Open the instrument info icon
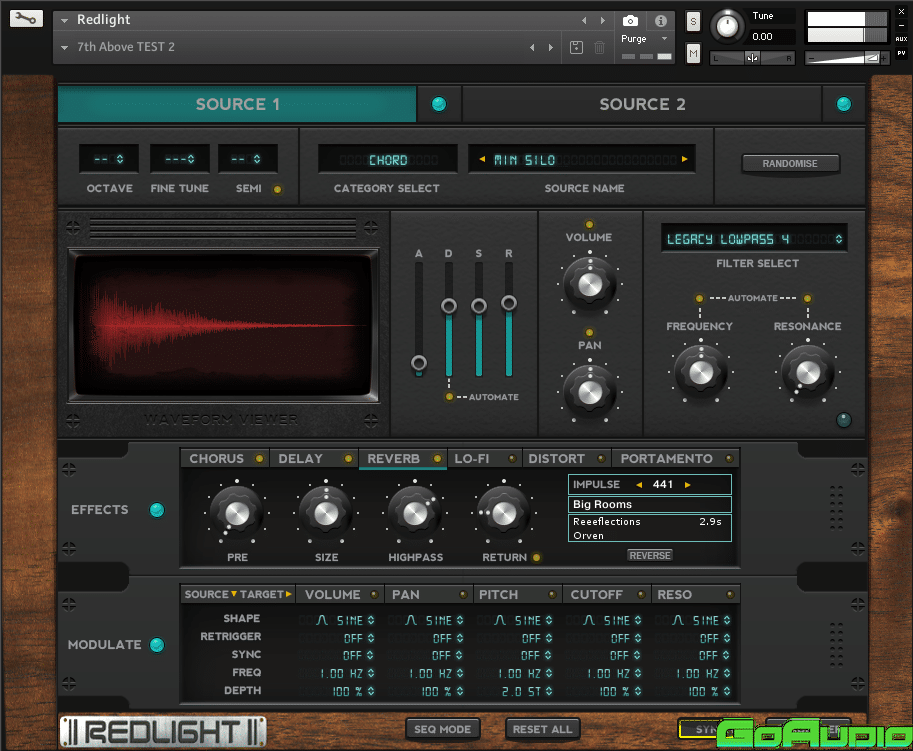The height and width of the screenshot is (751, 913). click(x=660, y=20)
